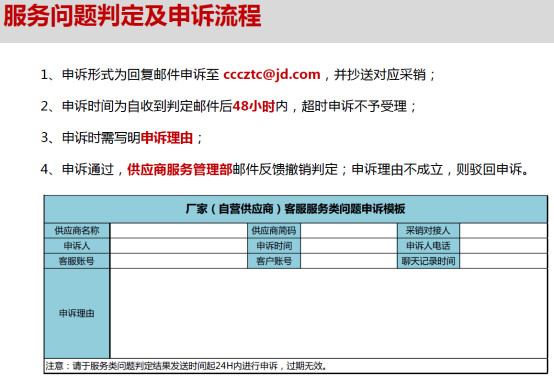Image resolution: width=554 pixels, height=378 pixels.
Task: Click the large blank 申诉理由 content area
Action: (x=329, y=313)
